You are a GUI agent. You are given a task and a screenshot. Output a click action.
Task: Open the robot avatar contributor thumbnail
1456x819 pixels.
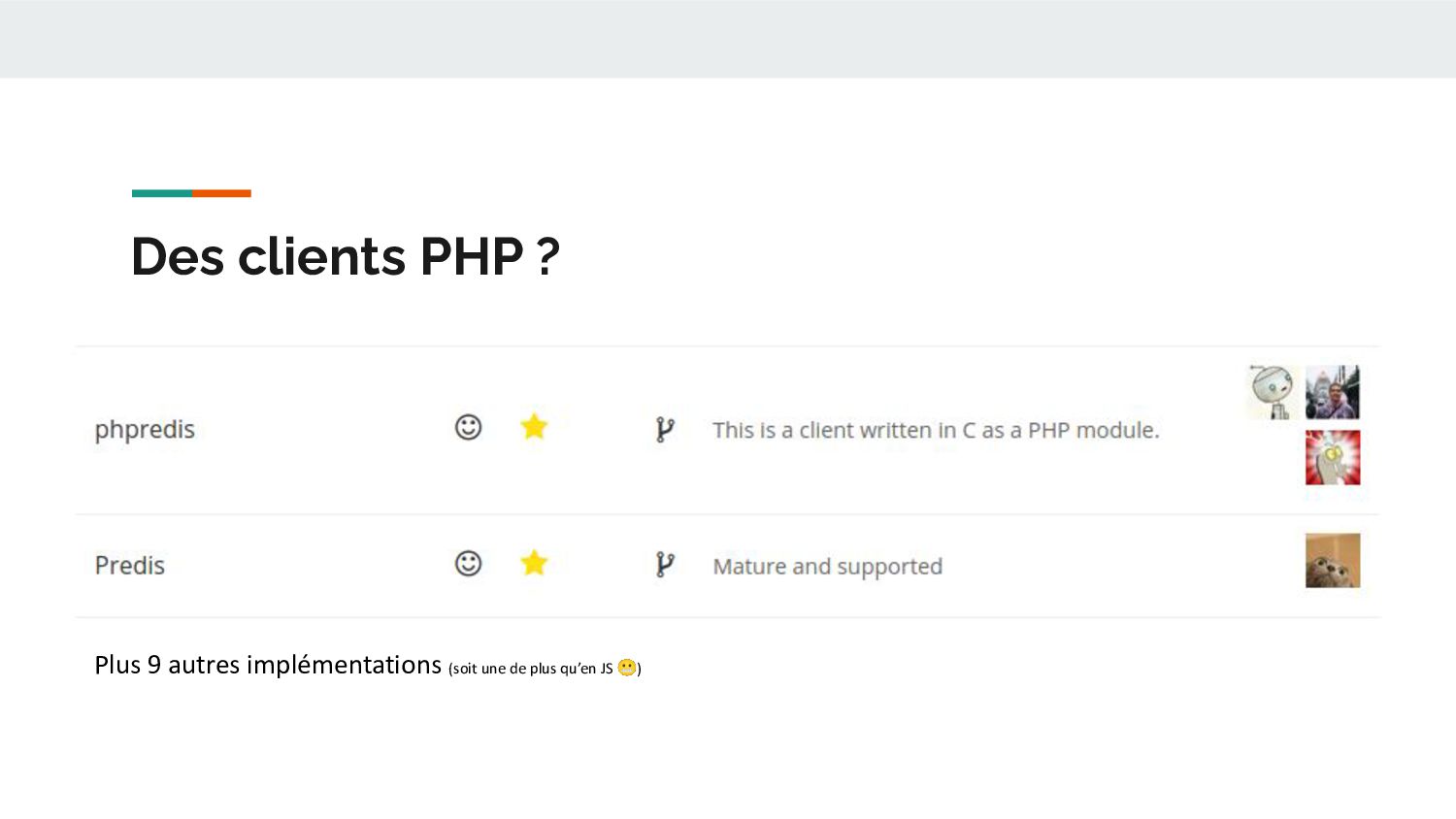point(1273,392)
